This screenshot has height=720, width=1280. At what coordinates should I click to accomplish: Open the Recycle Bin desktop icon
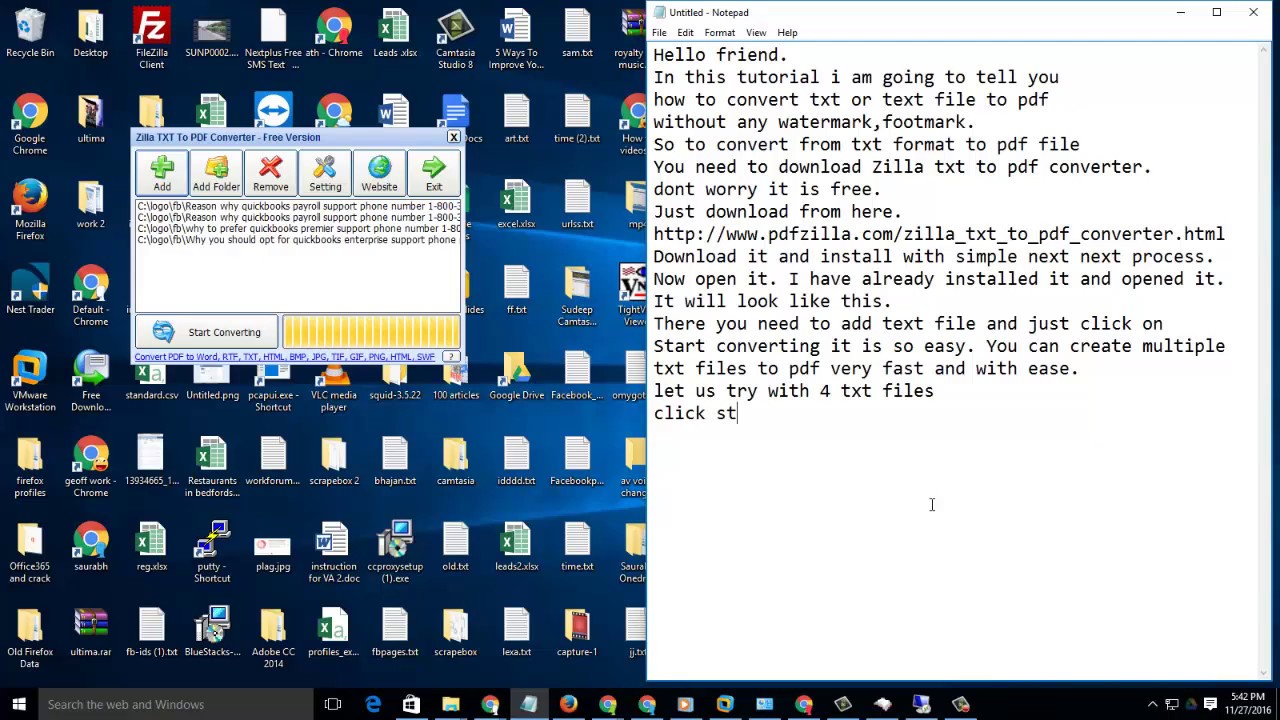30,33
